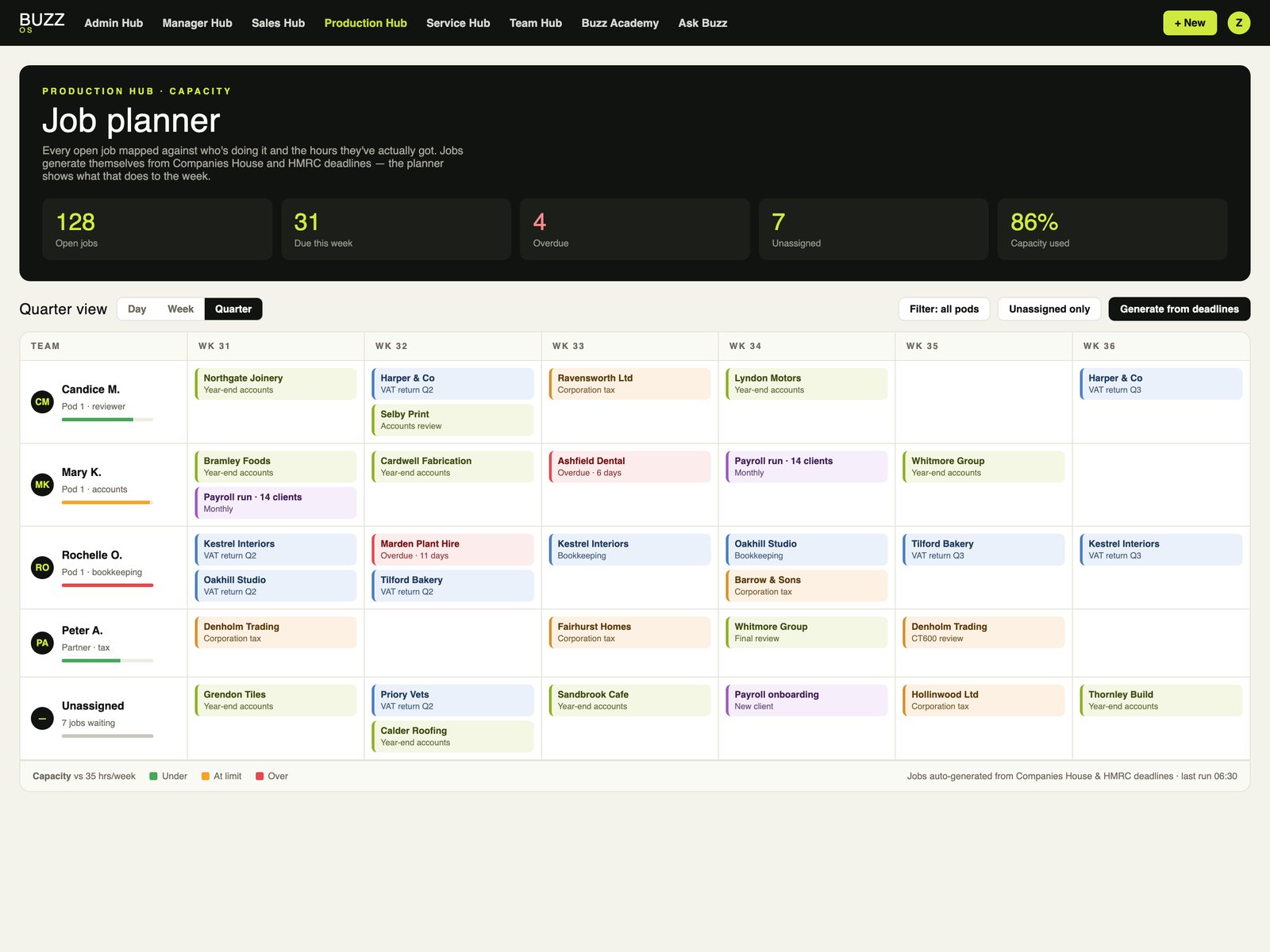Open Harper & Co VAT return Q2

tap(453, 384)
